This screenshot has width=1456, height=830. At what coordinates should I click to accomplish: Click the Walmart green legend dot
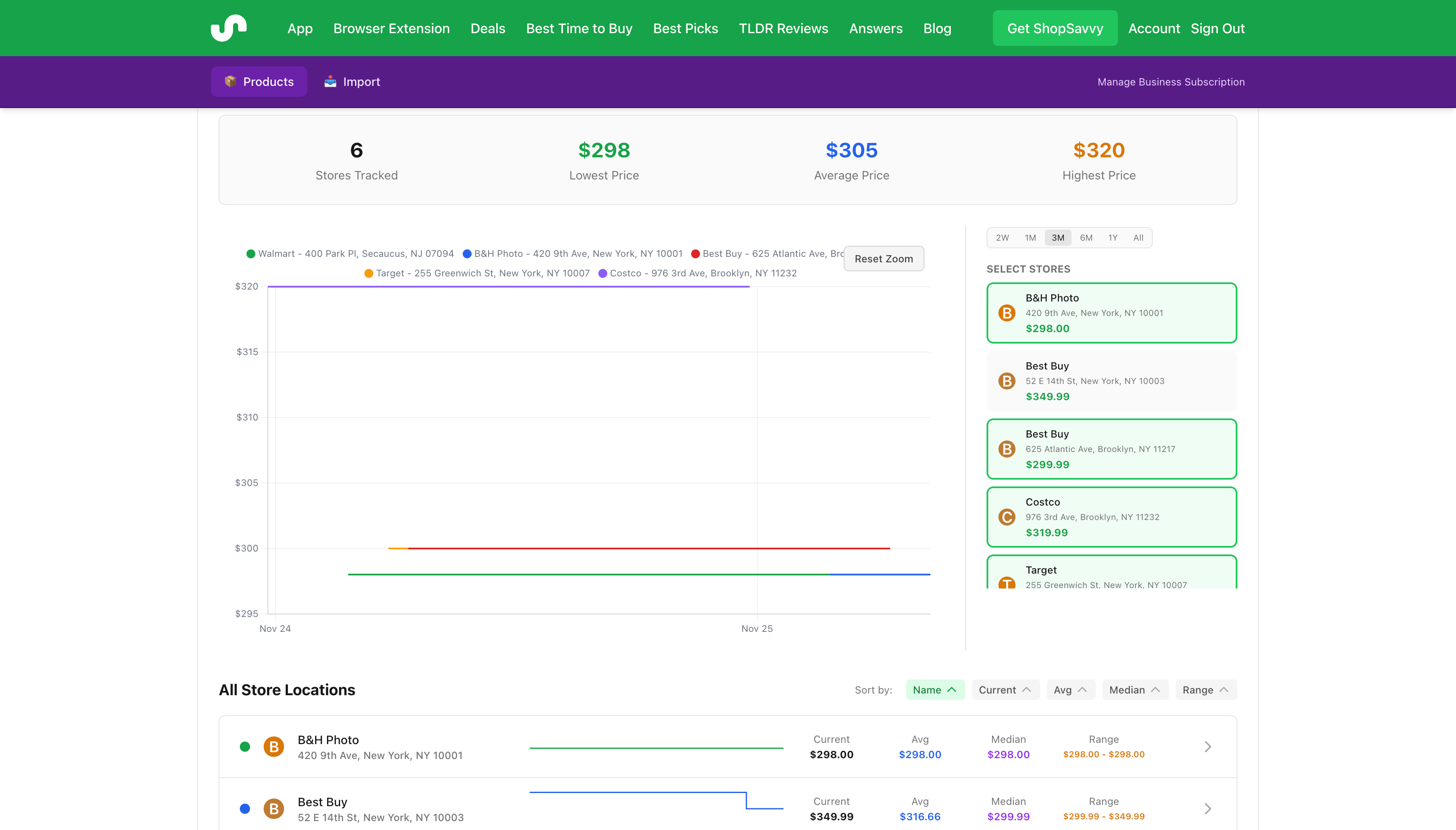pyautogui.click(x=250, y=254)
